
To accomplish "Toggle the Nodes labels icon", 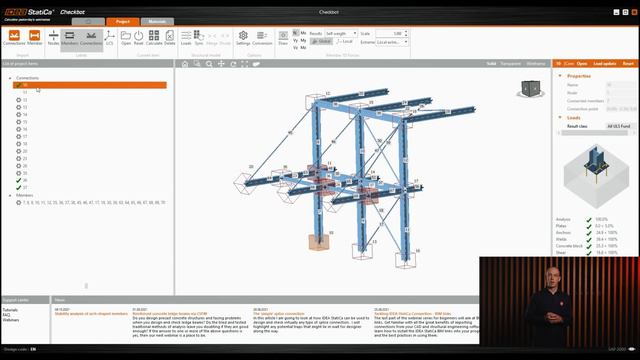I will point(53,38).
